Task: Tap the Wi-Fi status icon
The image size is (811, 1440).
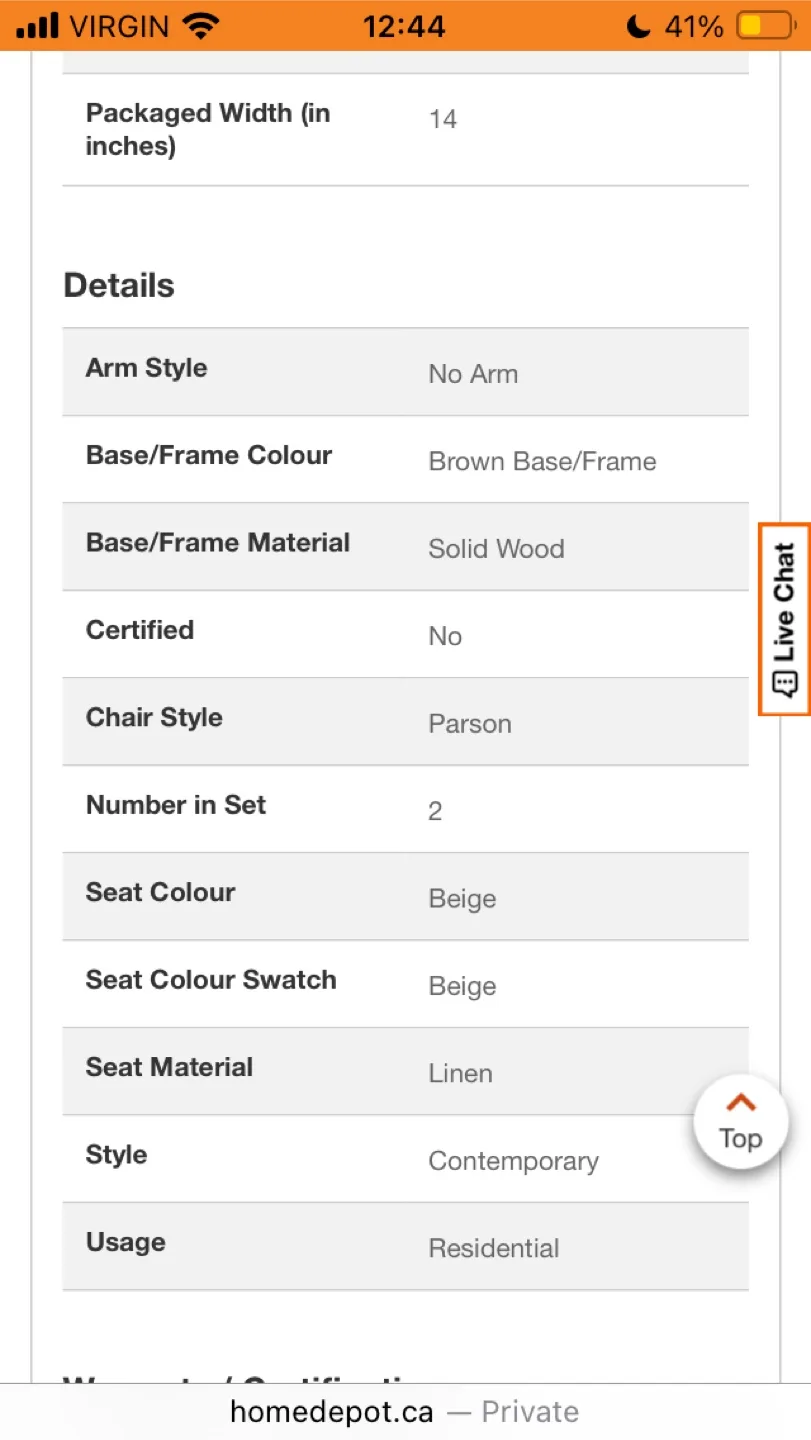Action: [201, 27]
